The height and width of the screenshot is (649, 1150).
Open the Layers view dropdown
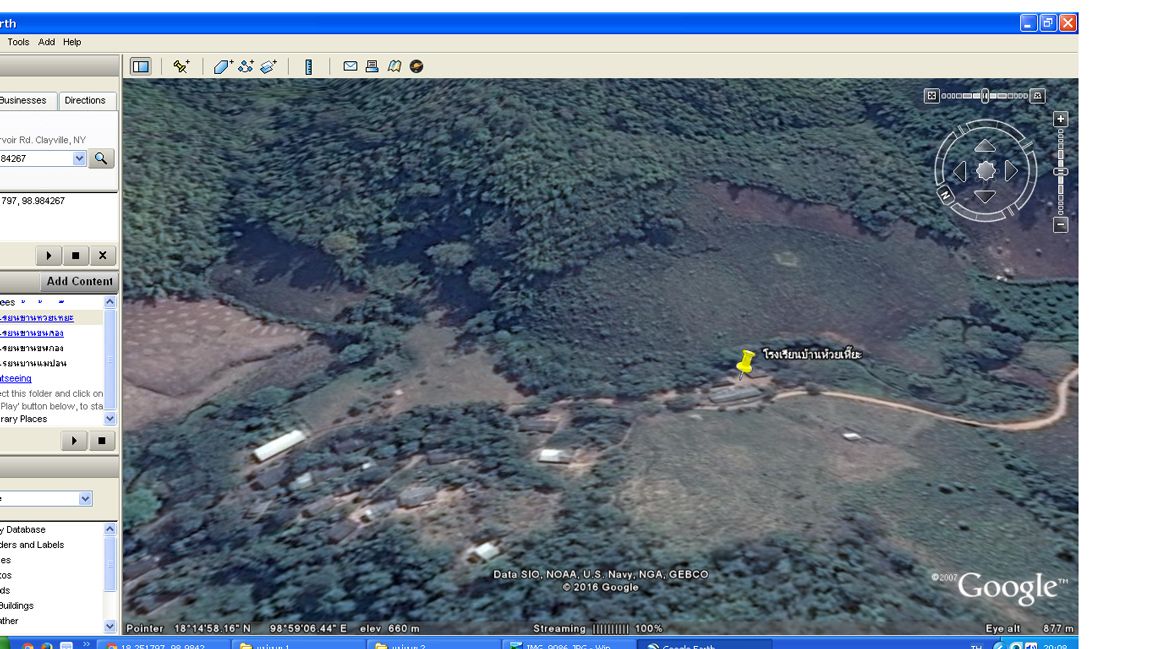click(x=85, y=498)
